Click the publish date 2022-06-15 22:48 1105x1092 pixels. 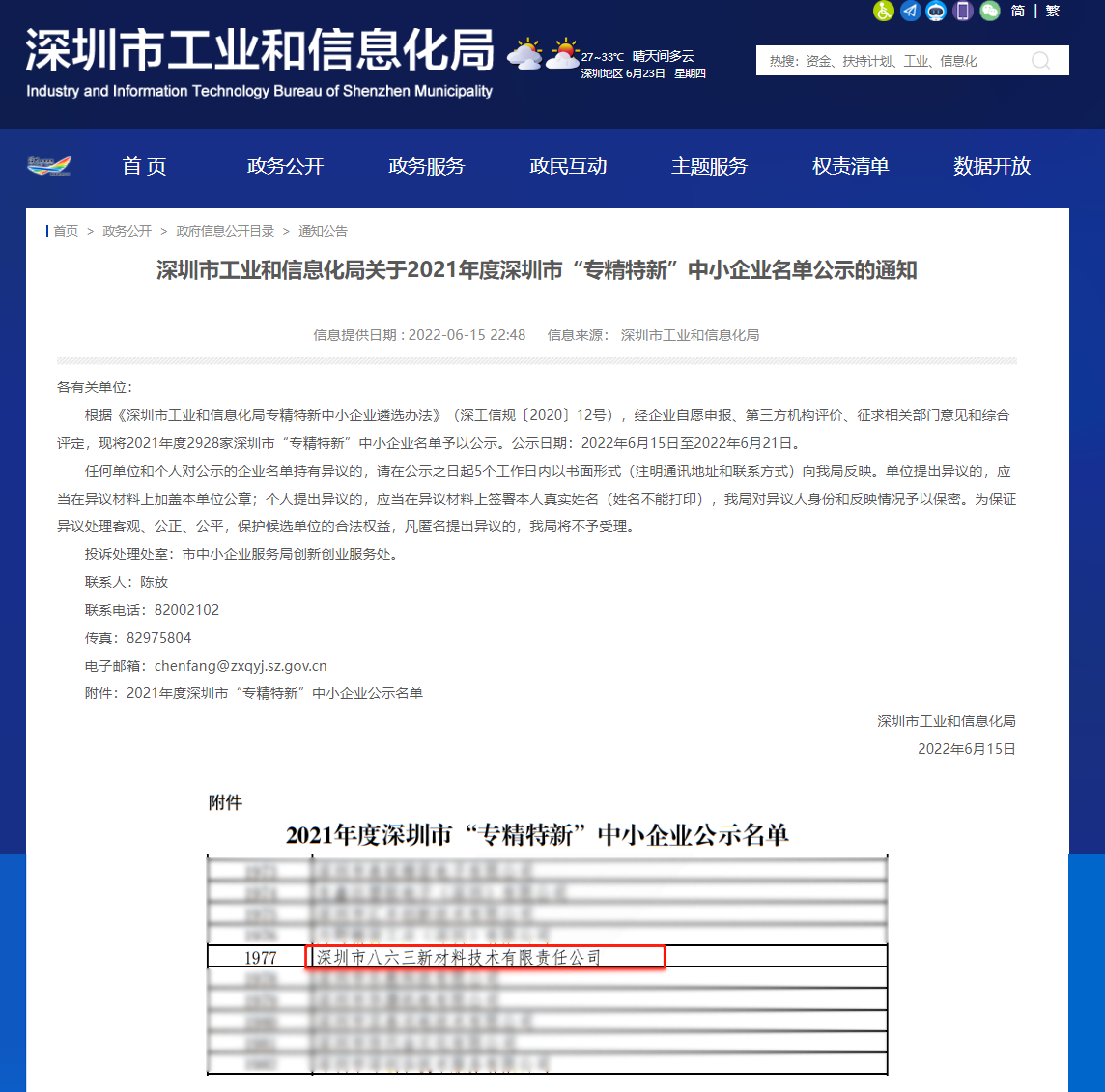(x=467, y=335)
